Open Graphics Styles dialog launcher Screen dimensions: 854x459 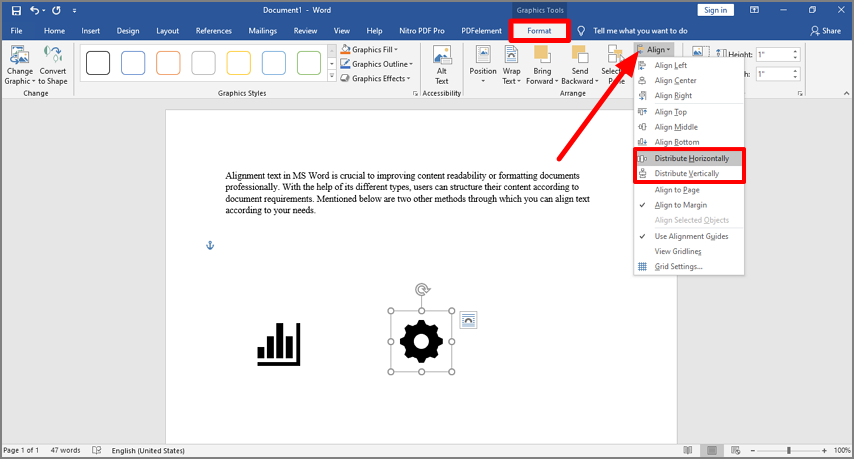pyautogui.click(x=416, y=94)
